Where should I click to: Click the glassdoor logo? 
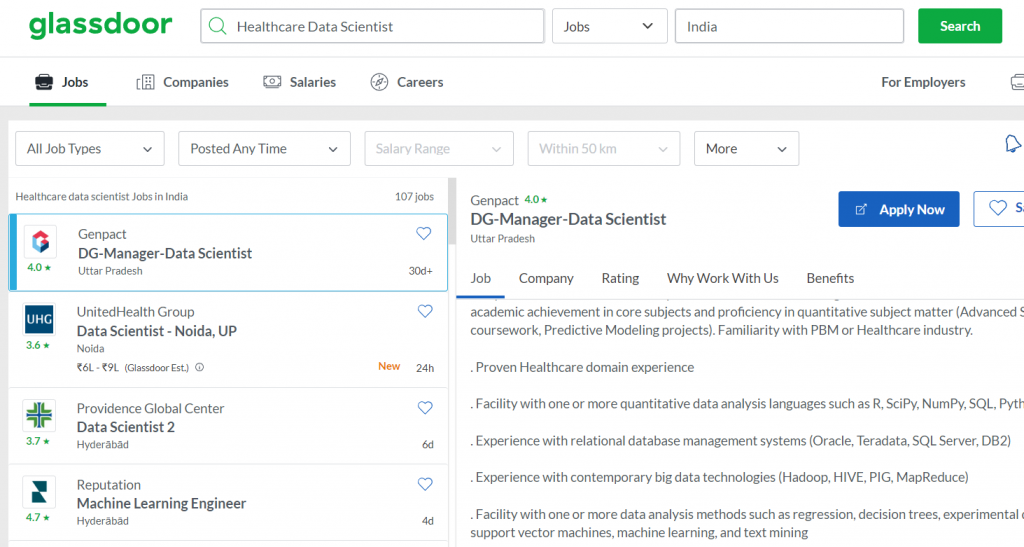101,25
